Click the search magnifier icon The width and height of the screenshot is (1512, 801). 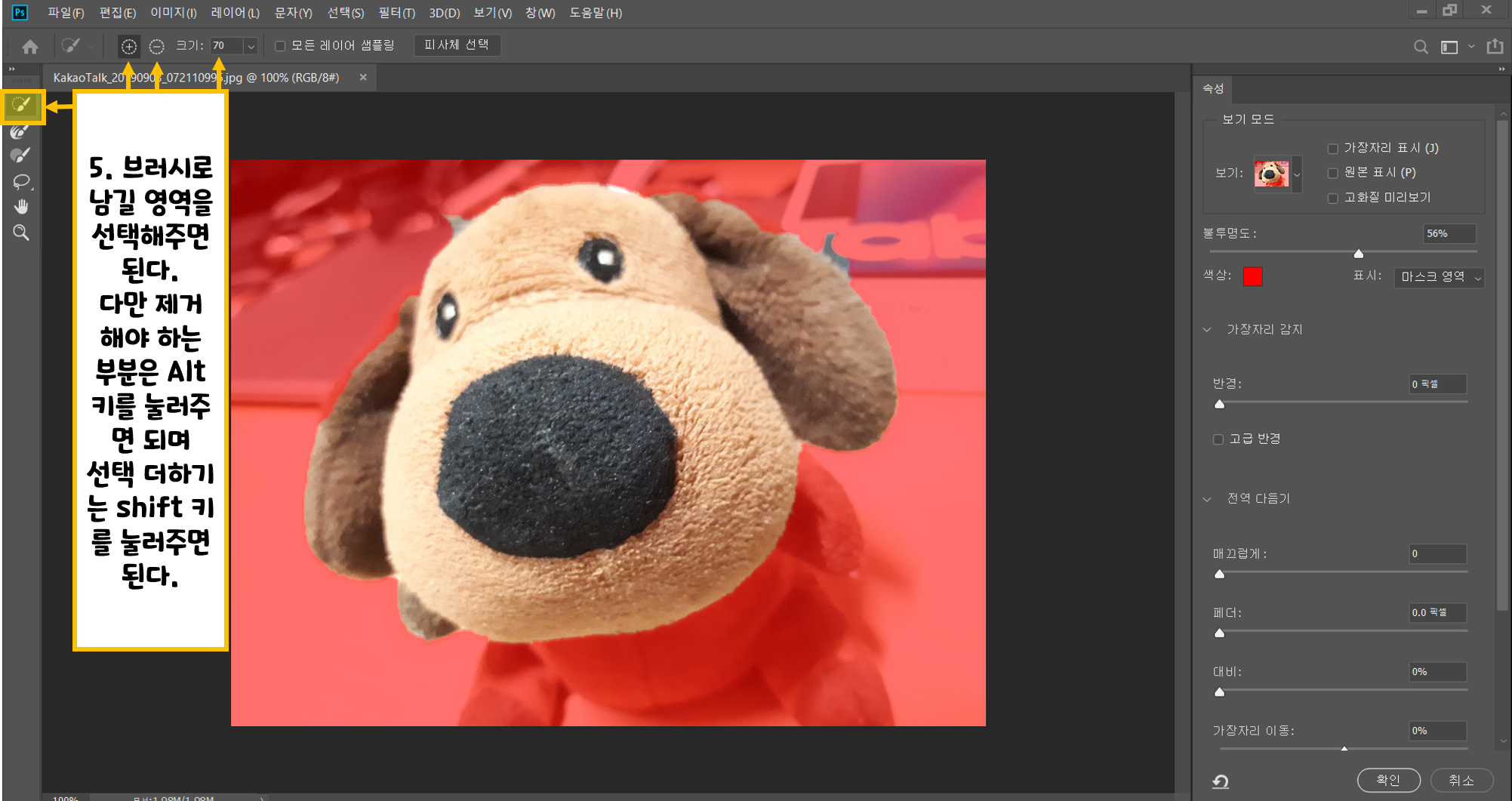1421,47
